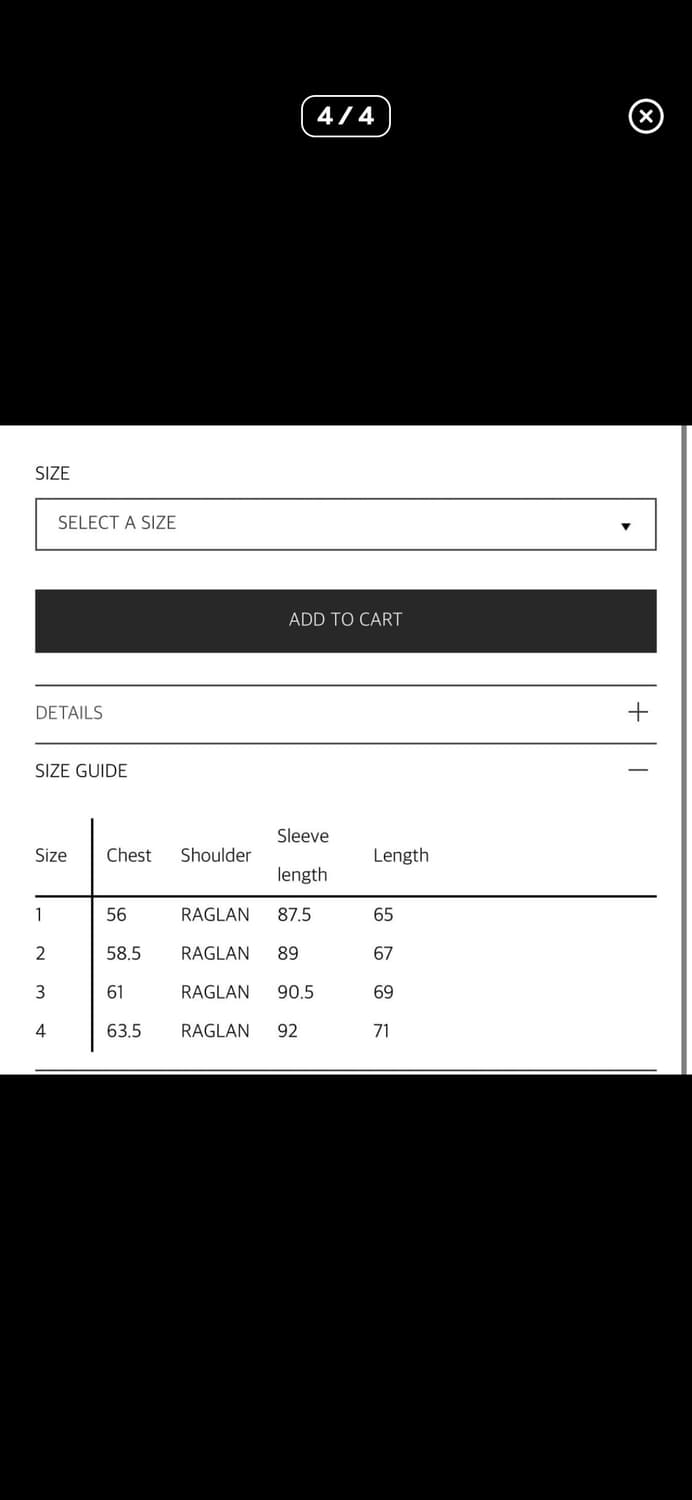Click the minus icon beside Size Guide
This screenshot has width=692, height=1500.
coord(638,771)
